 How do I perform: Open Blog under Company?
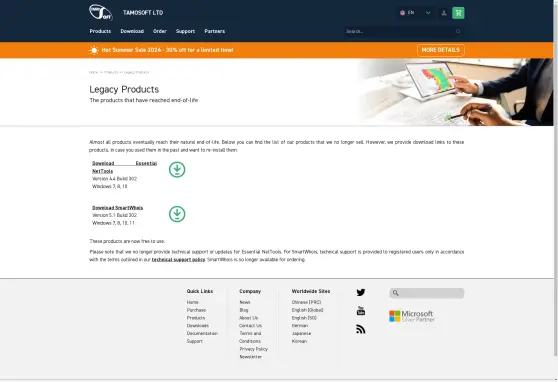pos(244,310)
